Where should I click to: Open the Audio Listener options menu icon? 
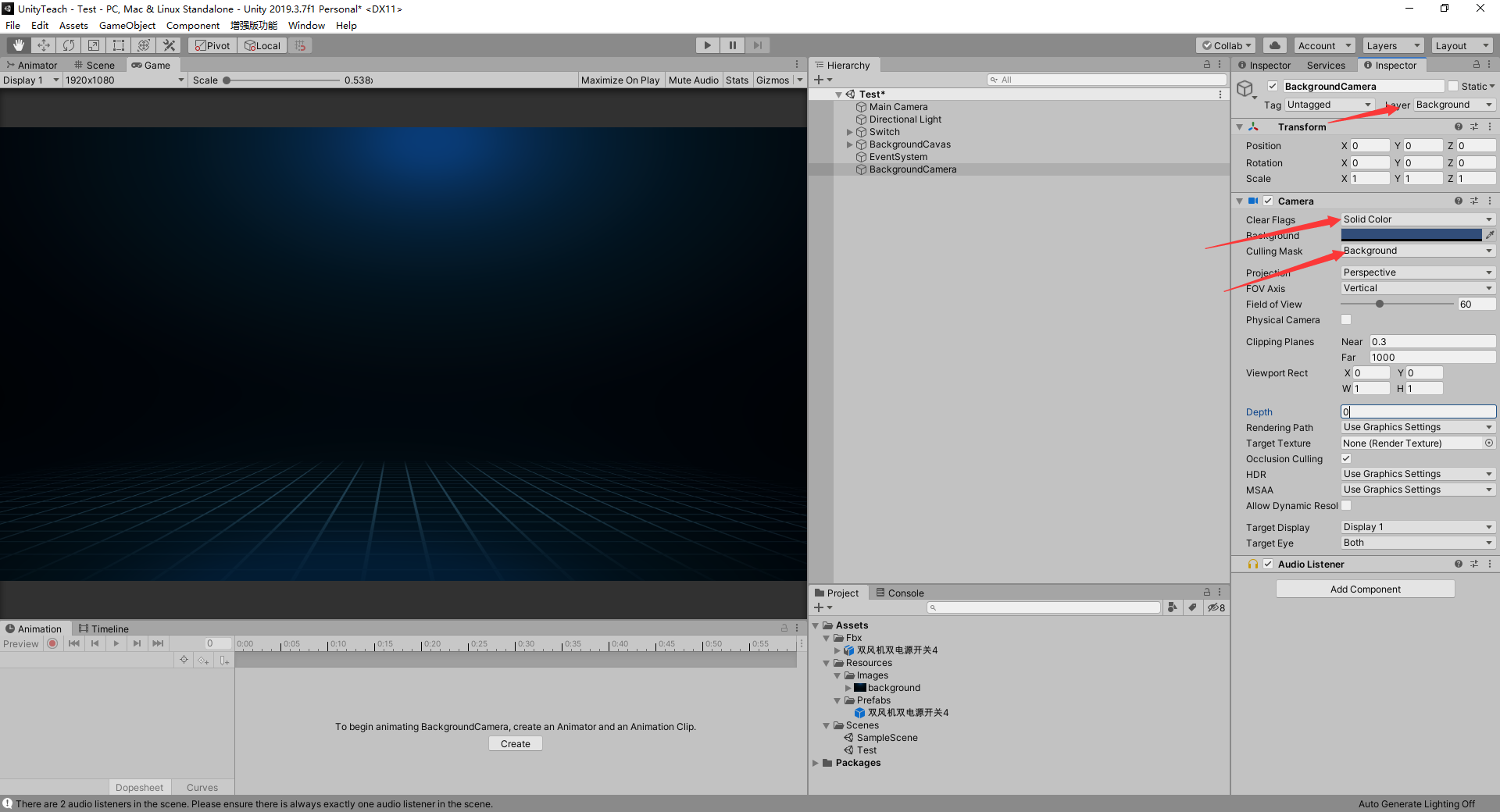pyautogui.click(x=1490, y=564)
